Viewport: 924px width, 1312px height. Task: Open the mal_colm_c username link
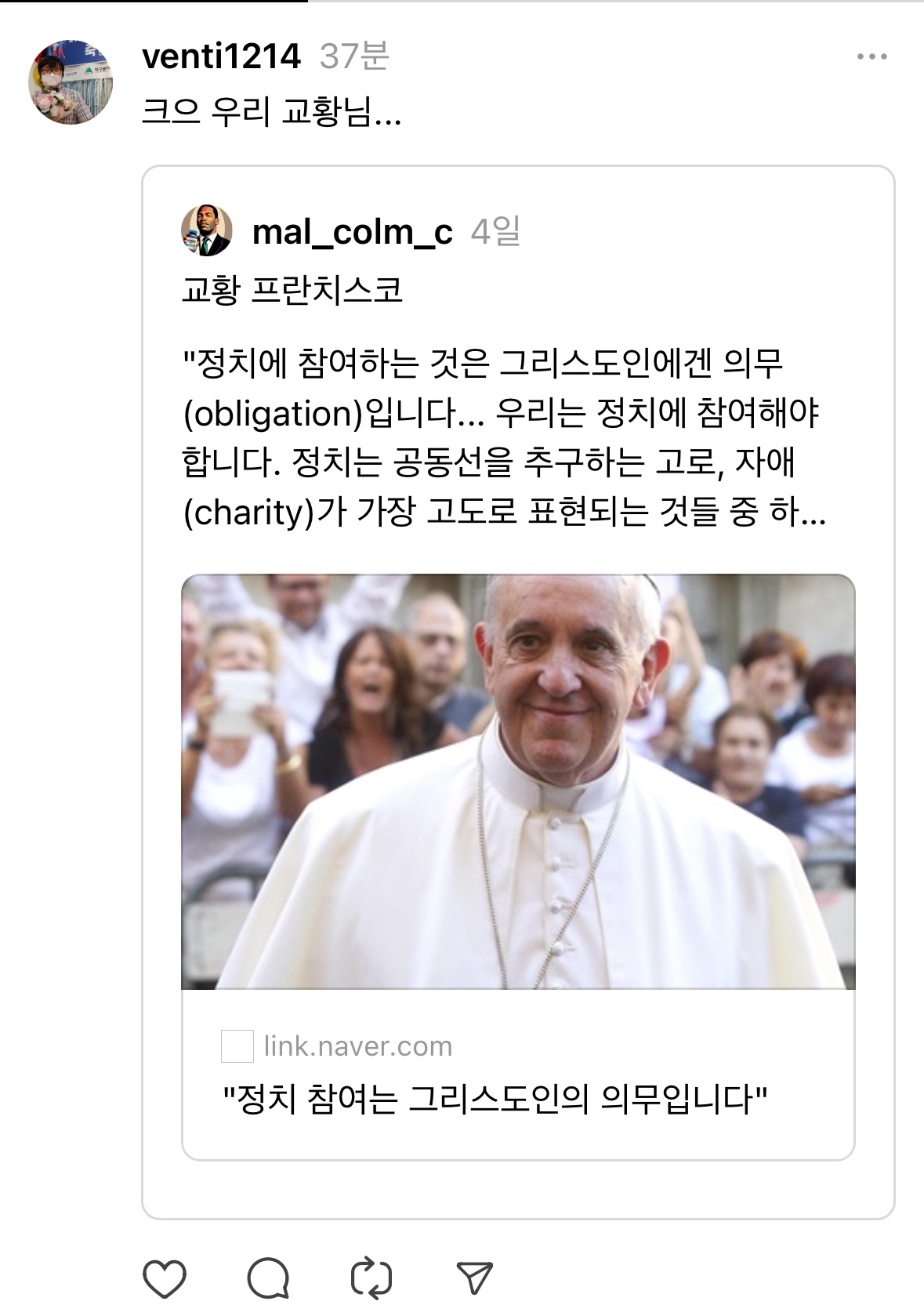[353, 232]
